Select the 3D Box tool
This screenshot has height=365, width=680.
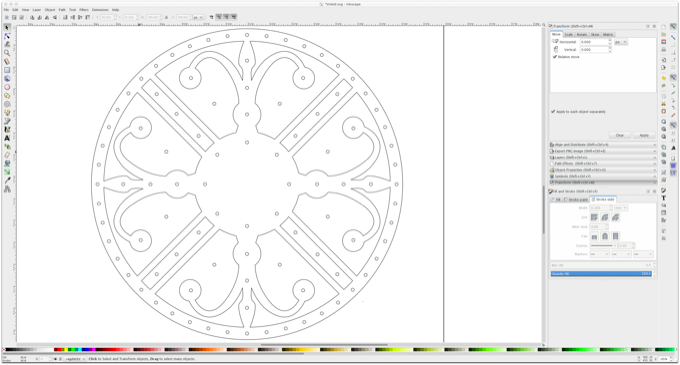click(7, 78)
